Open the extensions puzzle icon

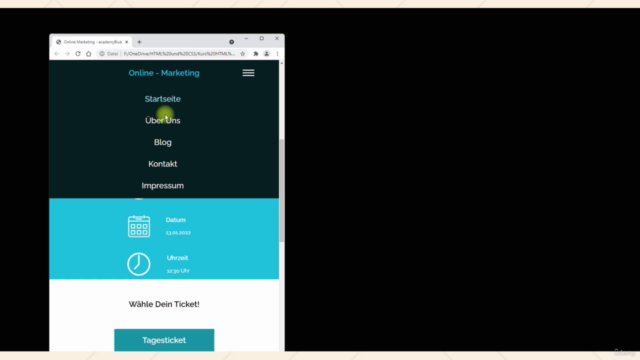click(x=256, y=54)
